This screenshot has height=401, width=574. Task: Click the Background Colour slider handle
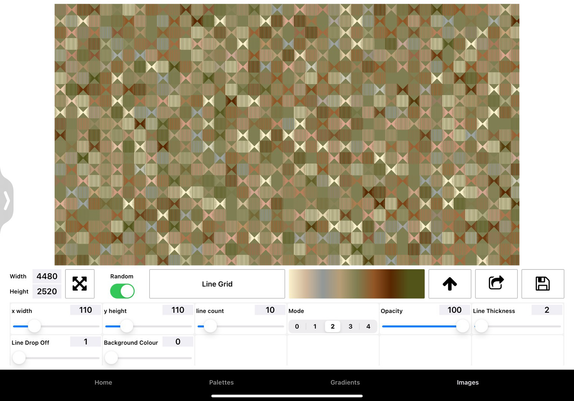(111, 358)
